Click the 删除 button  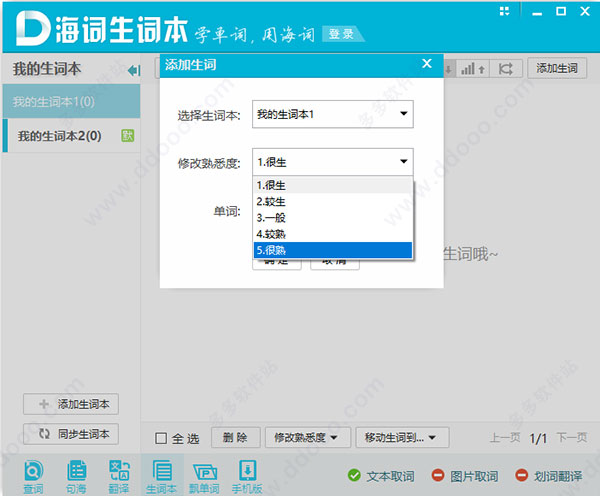pos(236,437)
